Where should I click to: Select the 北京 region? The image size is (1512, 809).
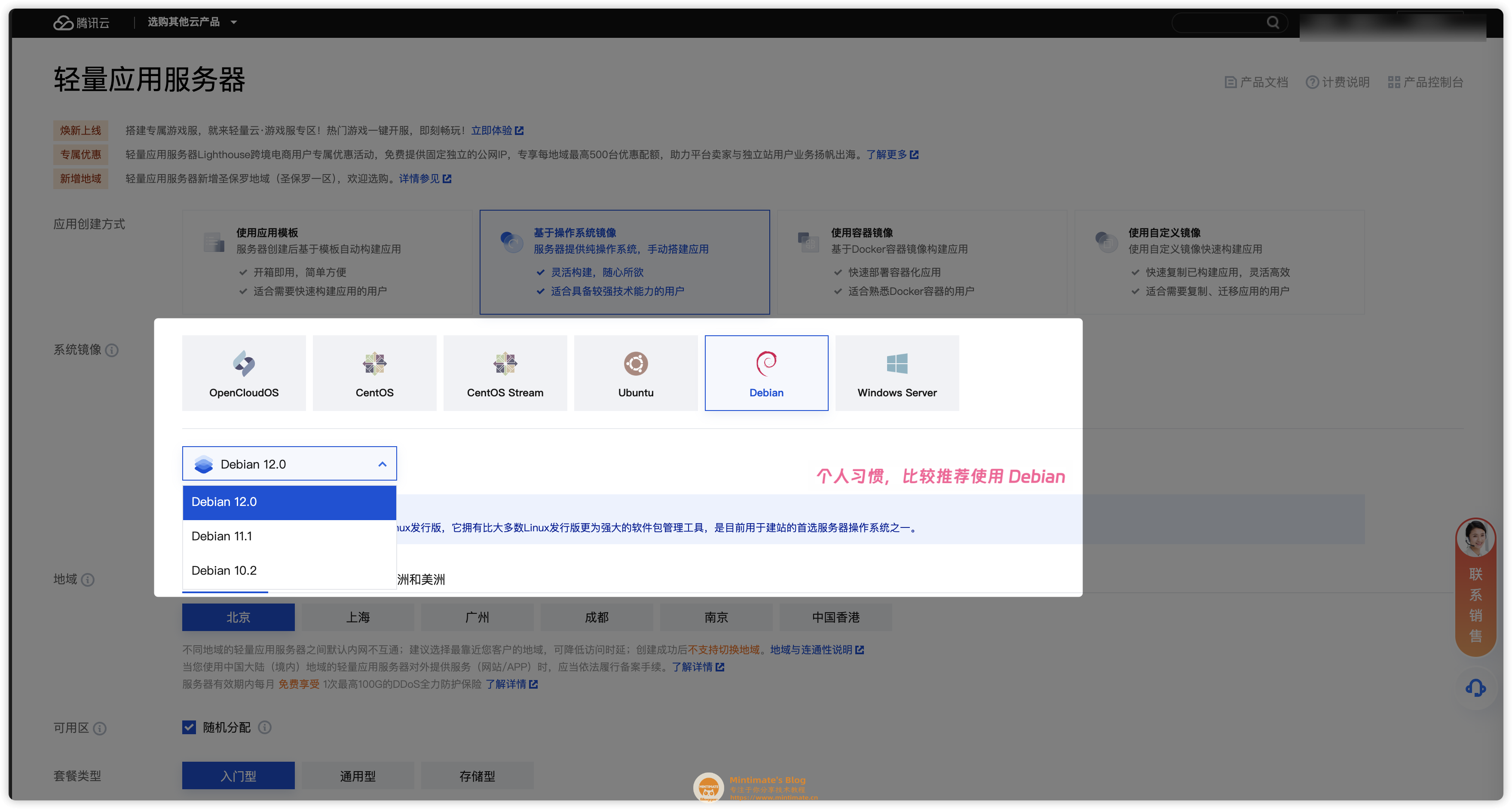coord(238,617)
